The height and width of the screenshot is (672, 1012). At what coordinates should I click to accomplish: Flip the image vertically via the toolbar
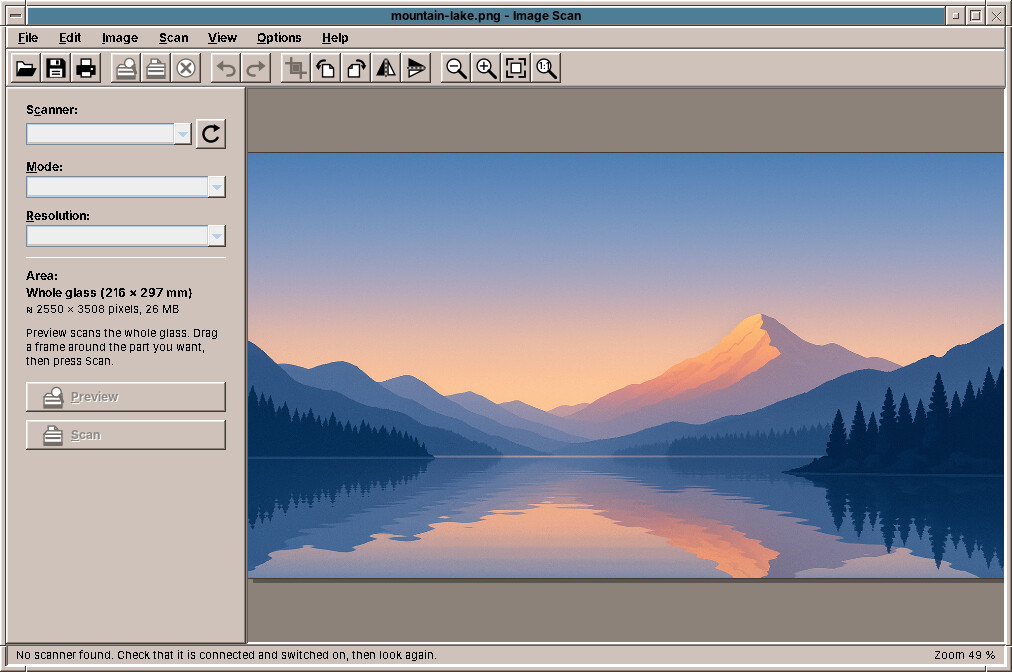click(x=416, y=68)
